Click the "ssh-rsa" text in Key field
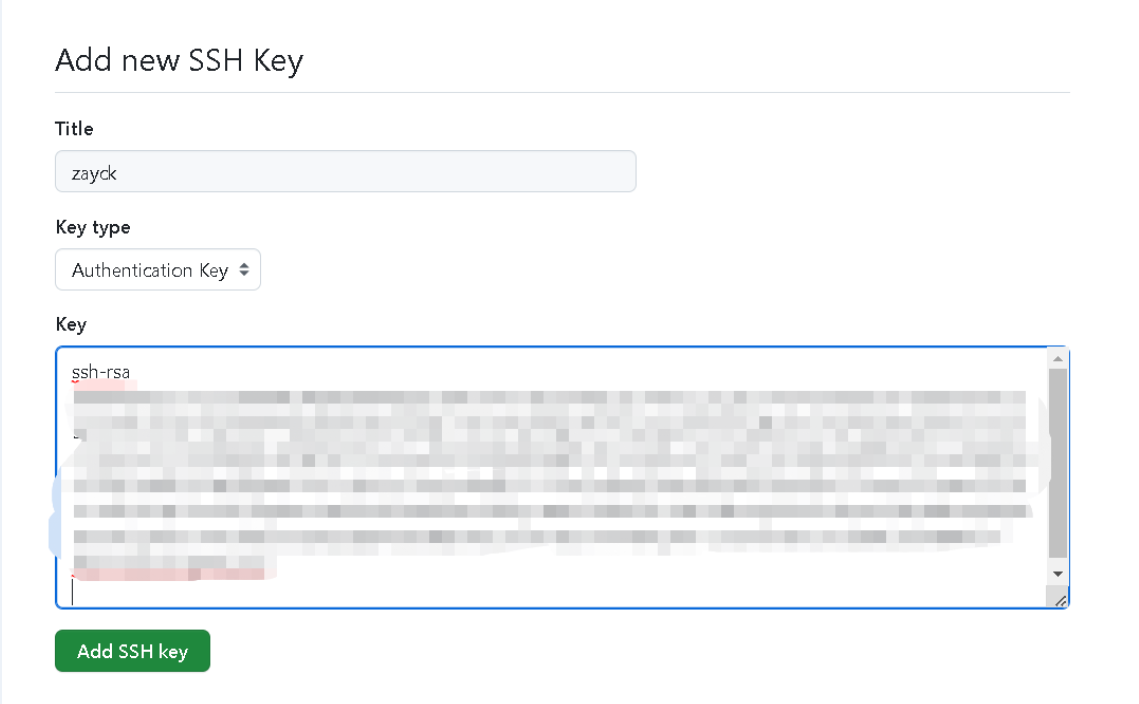1139x704 pixels. pyautogui.click(x=100, y=373)
